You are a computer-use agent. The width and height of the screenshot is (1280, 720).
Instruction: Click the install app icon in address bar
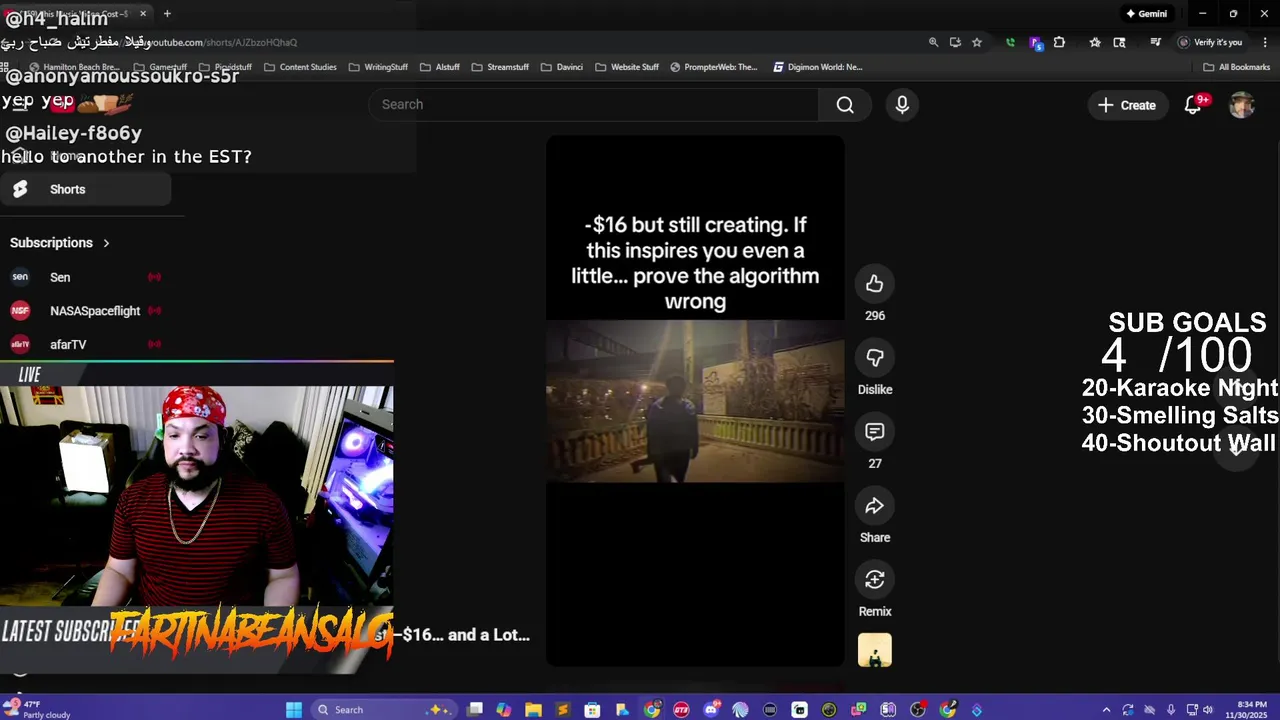(955, 42)
